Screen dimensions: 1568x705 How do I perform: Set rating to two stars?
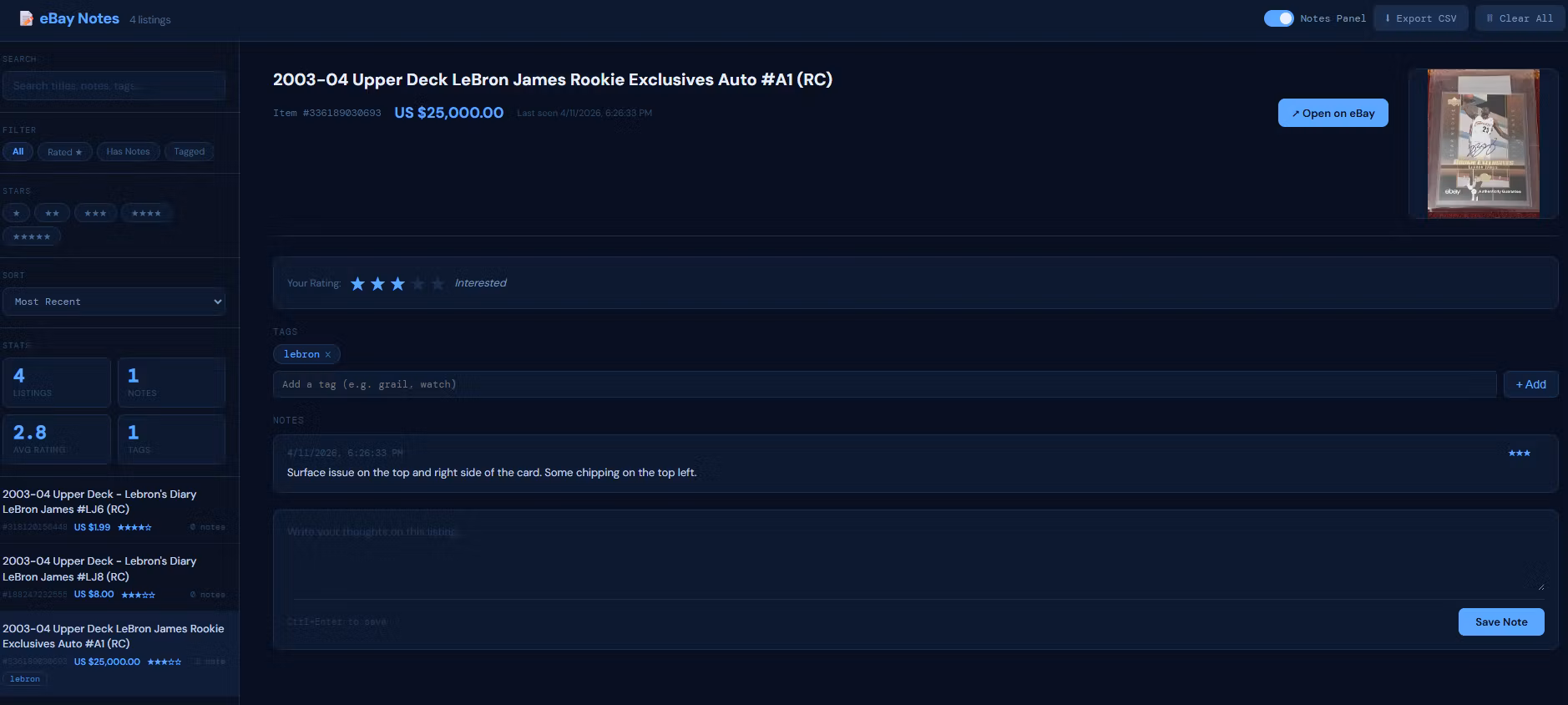tap(377, 284)
